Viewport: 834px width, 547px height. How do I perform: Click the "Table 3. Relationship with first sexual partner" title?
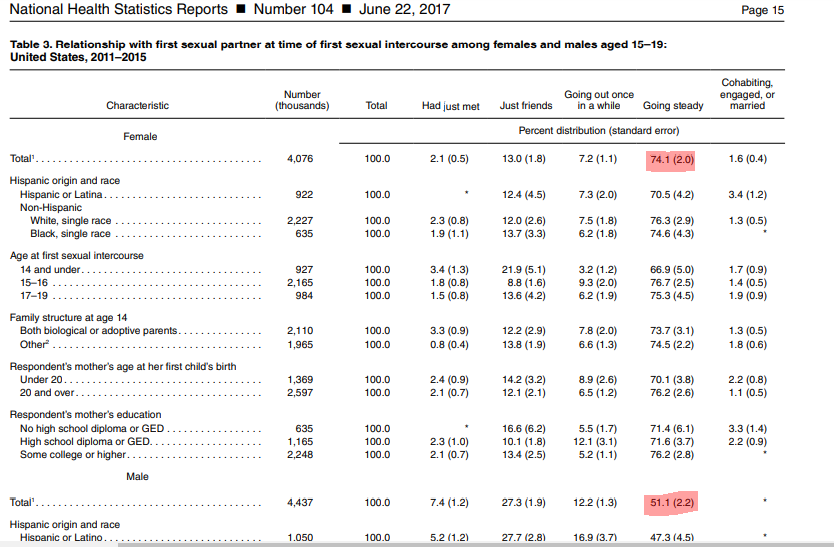point(338,51)
